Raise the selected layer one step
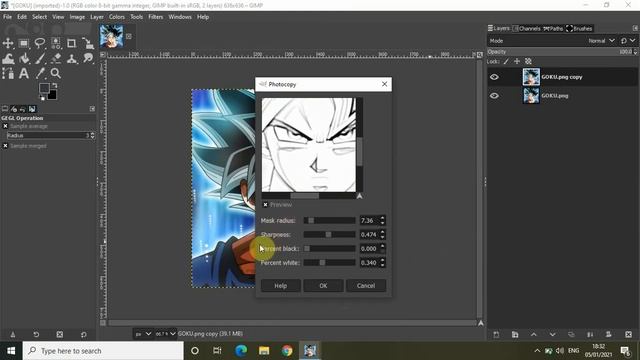Screen dimensions: 640x360 533,335
